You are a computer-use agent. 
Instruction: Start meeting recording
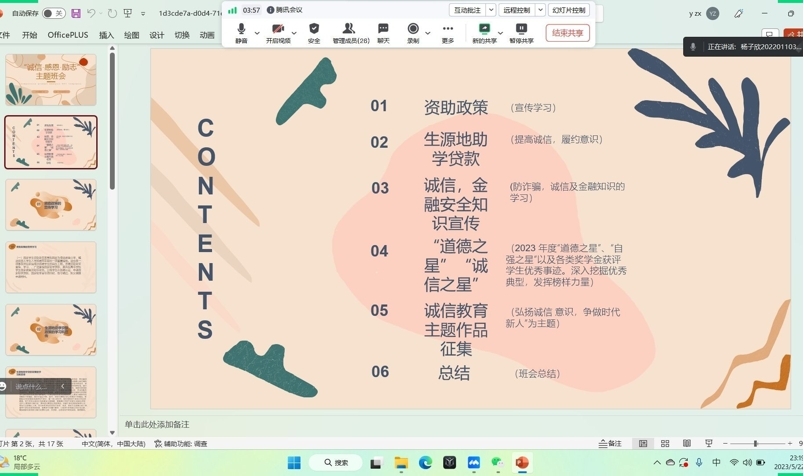pos(413,32)
